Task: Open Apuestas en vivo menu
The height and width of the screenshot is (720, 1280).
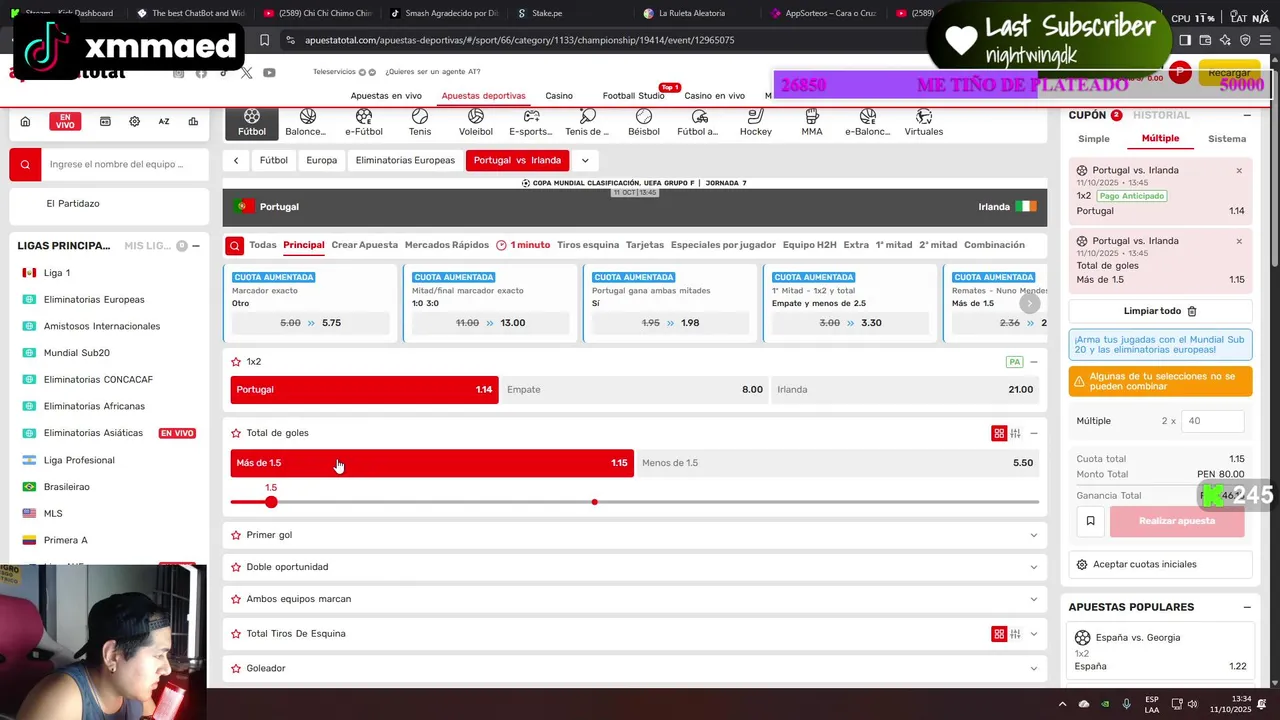Action: click(386, 96)
